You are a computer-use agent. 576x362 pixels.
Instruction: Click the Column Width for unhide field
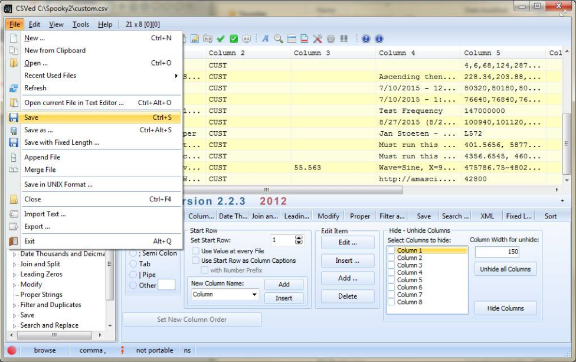click(497, 252)
